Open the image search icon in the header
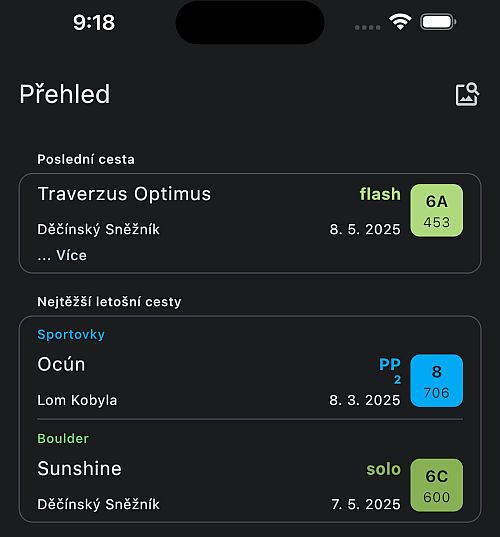Viewport: 500px width, 537px height. point(467,94)
